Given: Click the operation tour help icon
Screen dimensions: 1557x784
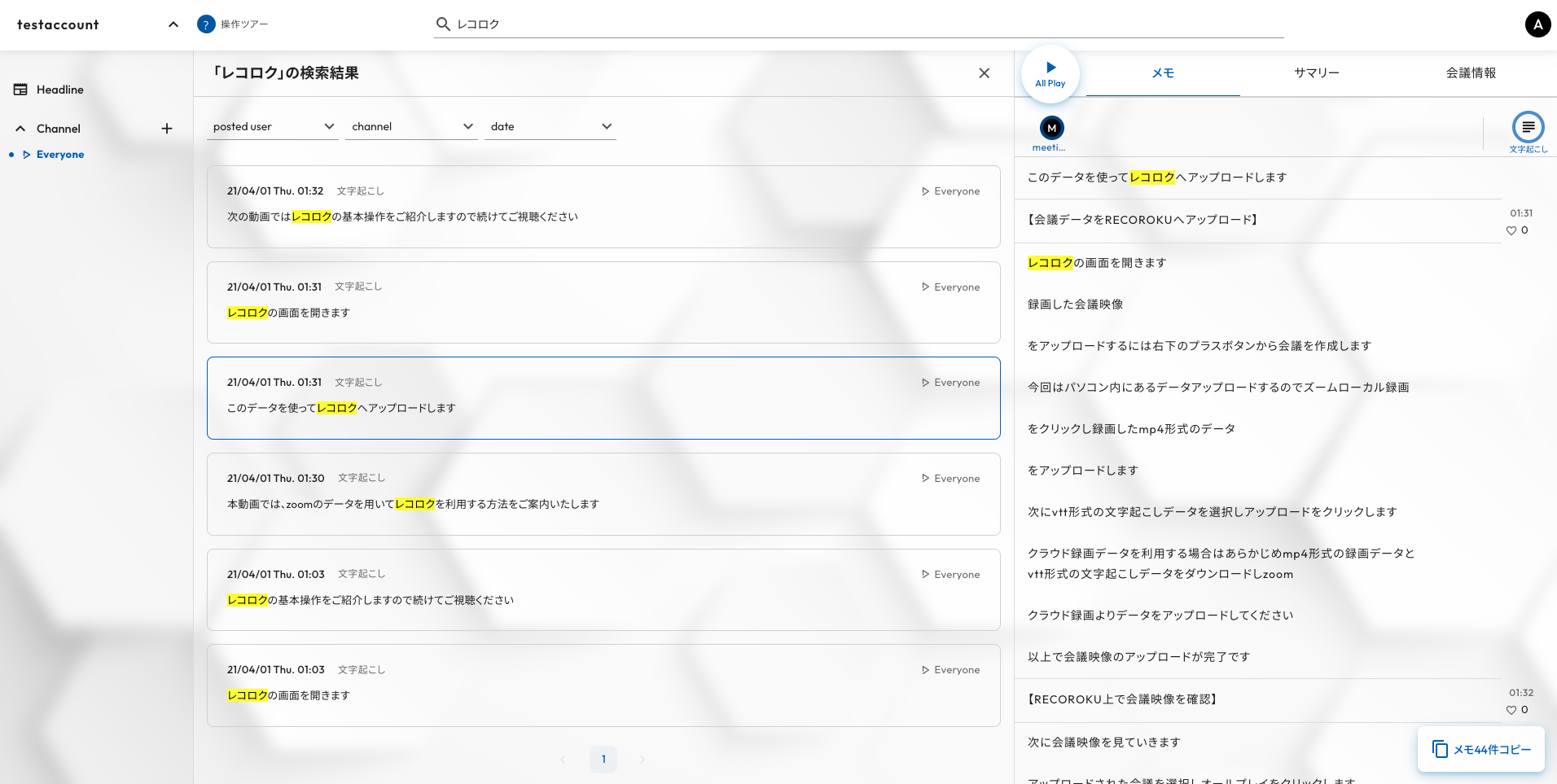Looking at the screenshot, I should (x=206, y=24).
